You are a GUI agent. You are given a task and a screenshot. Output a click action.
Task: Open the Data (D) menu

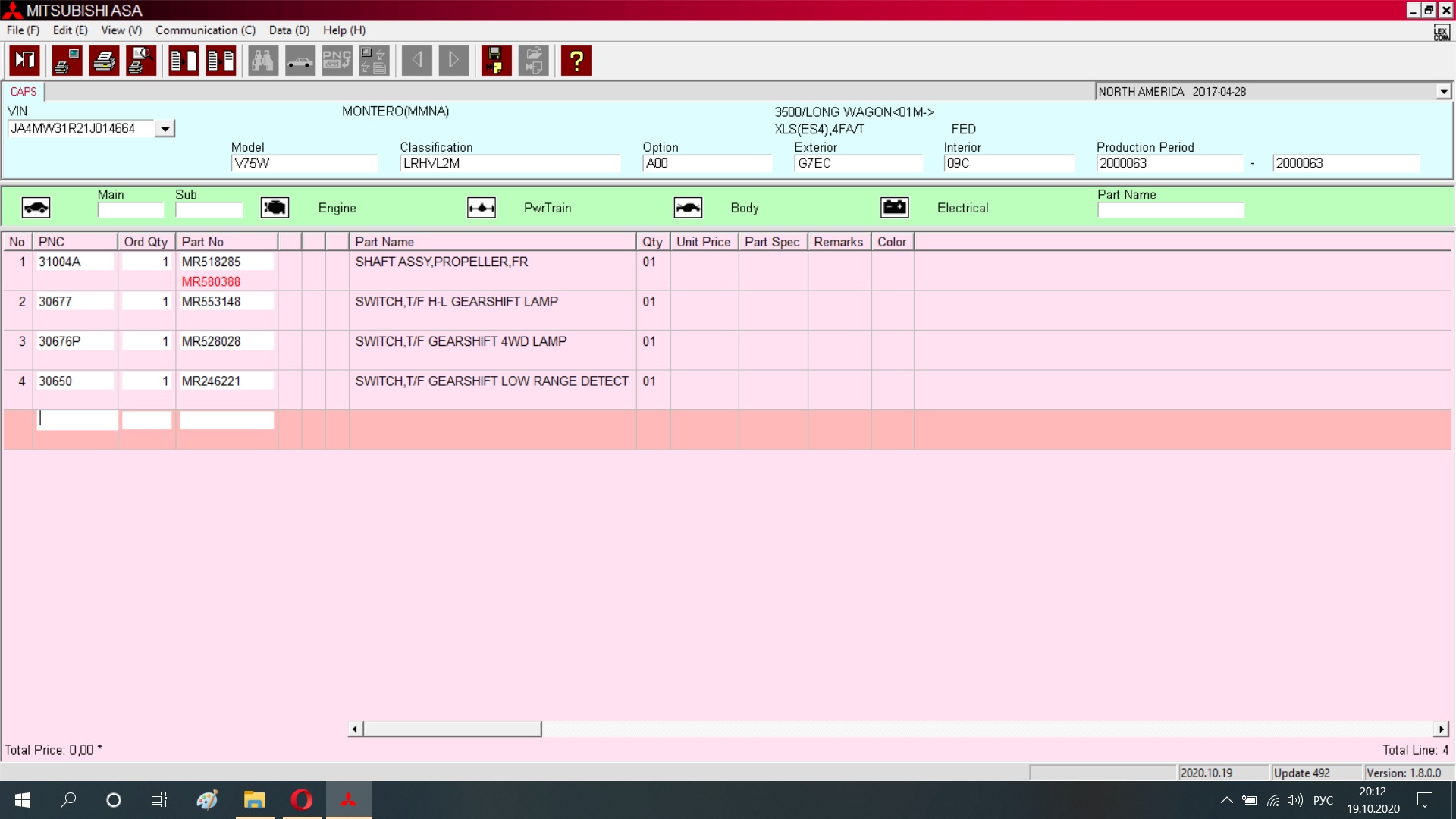pyautogui.click(x=289, y=30)
